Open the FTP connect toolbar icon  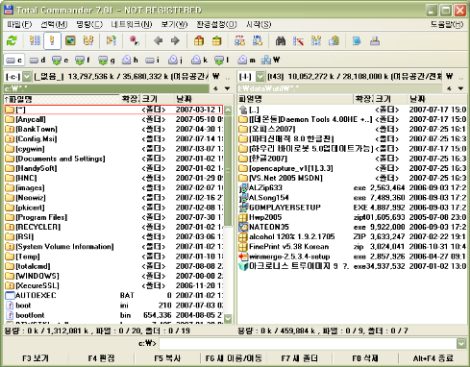[x=240, y=41]
